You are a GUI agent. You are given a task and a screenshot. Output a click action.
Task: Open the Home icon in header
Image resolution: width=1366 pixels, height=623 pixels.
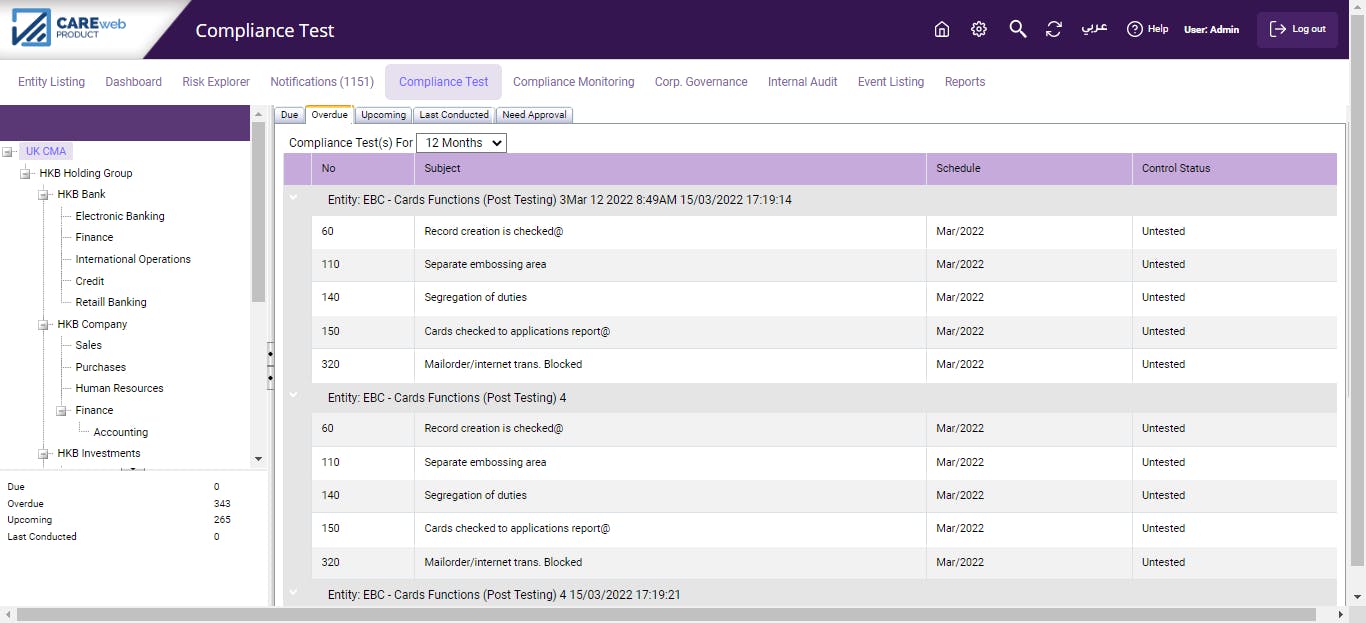pyautogui.click(x=941, y=29)
